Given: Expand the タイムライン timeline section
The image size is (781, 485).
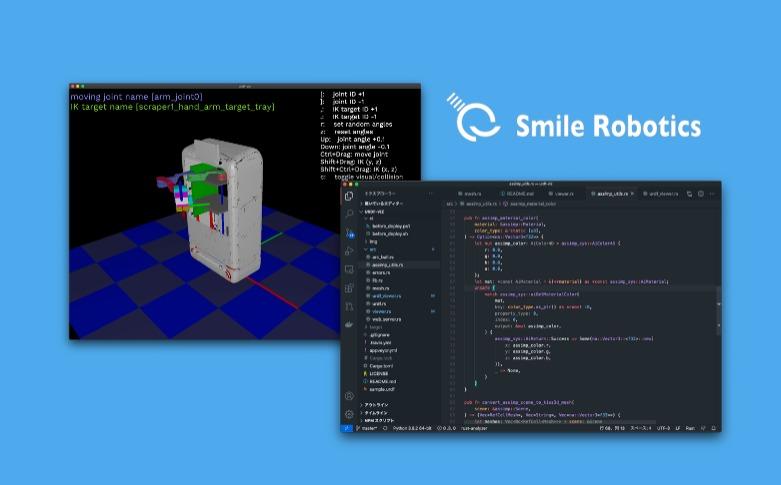Looking at the screenshot, I should point(376,413).
